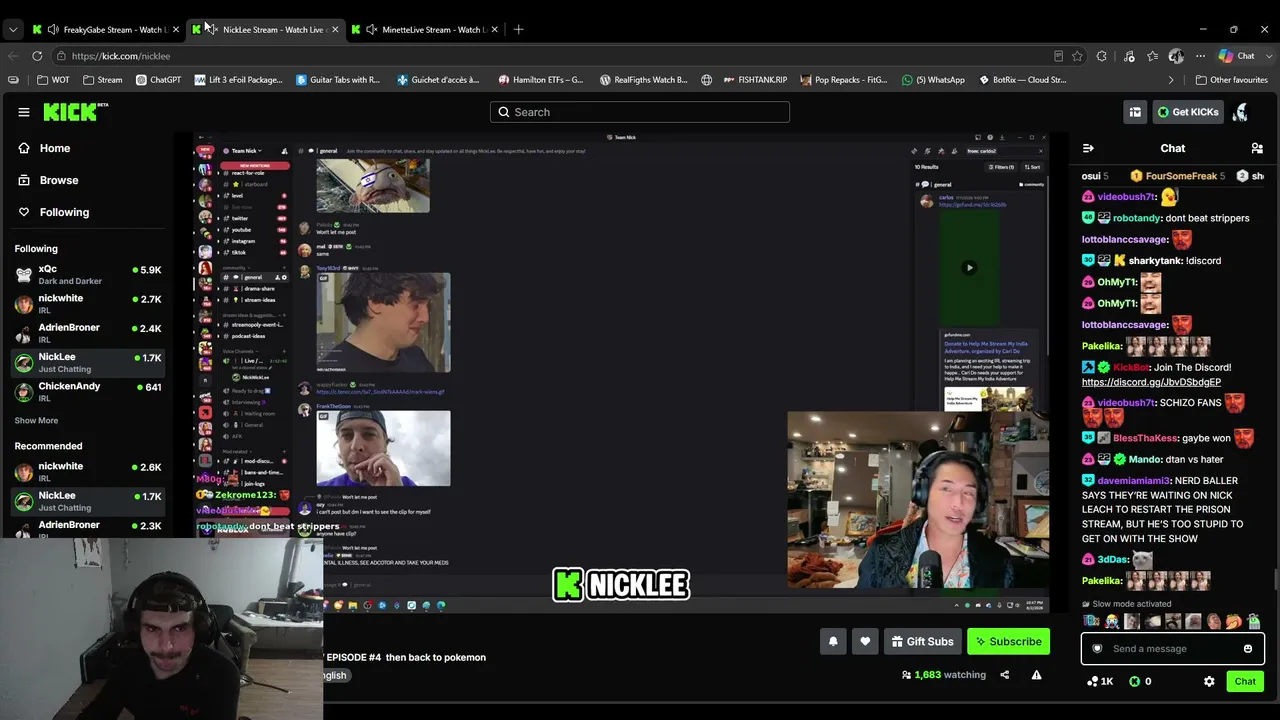Switch to the FreakyGabe Stream browser tab

click(105, 30)
